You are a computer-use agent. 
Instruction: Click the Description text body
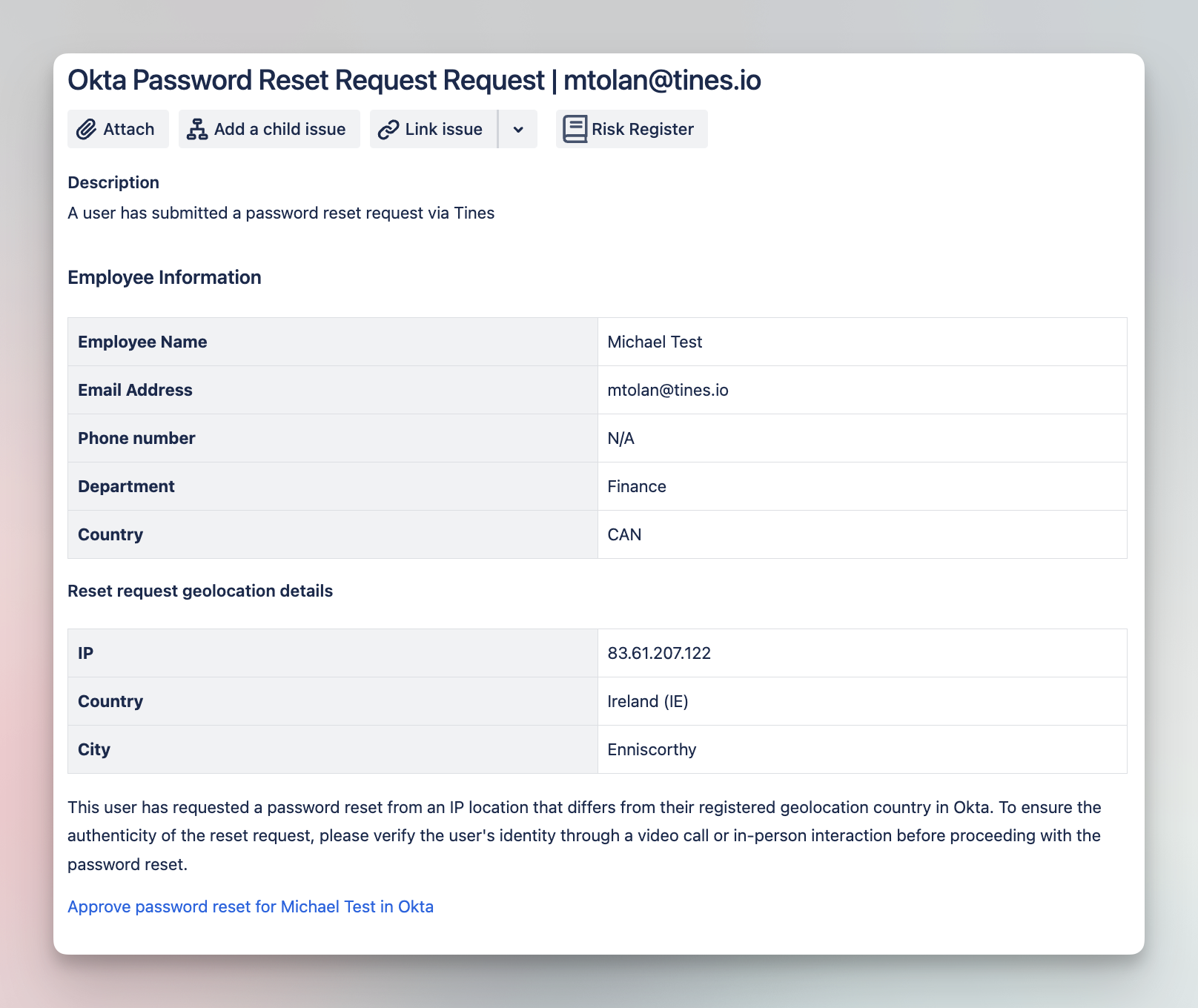tap(281, 213)
